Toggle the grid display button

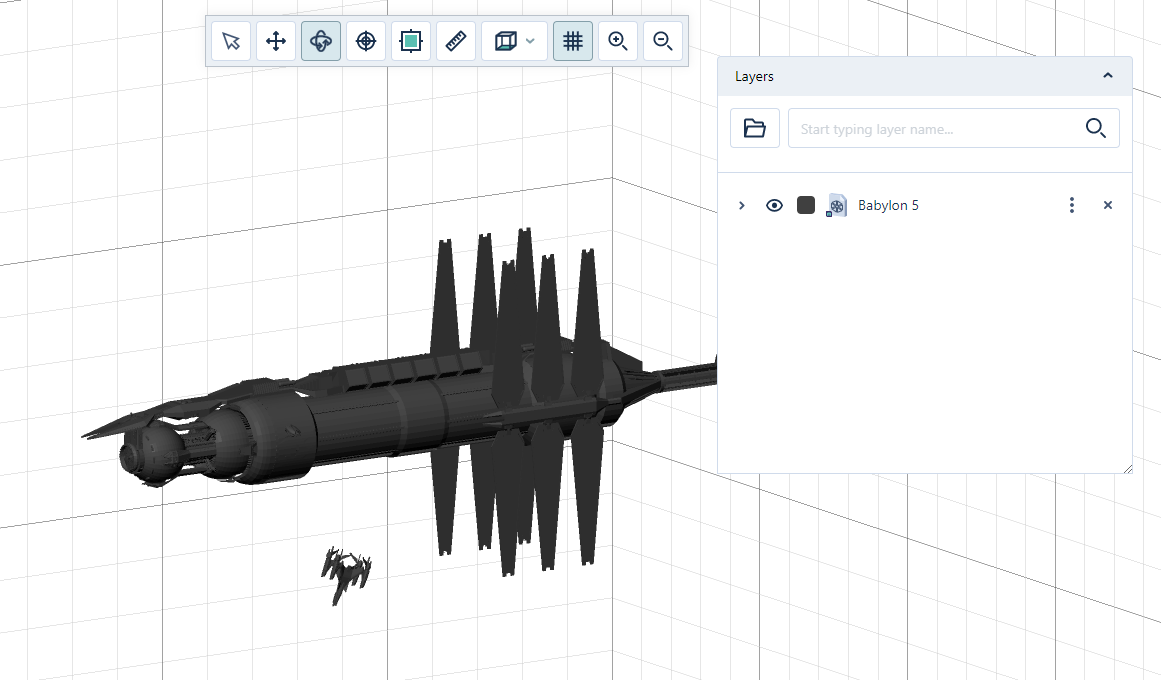tap(573, 41)
